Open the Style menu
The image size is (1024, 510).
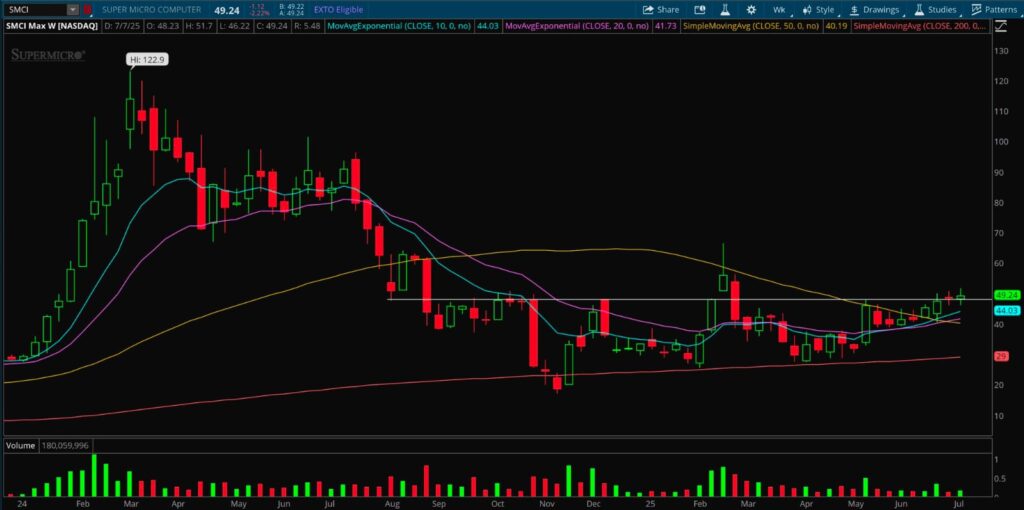tap(818, 10)
